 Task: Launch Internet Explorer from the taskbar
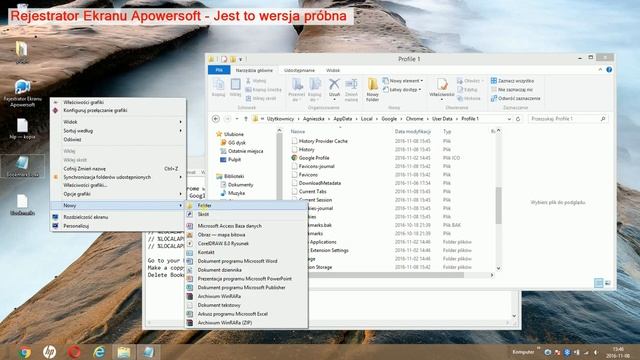click(99, 352)
